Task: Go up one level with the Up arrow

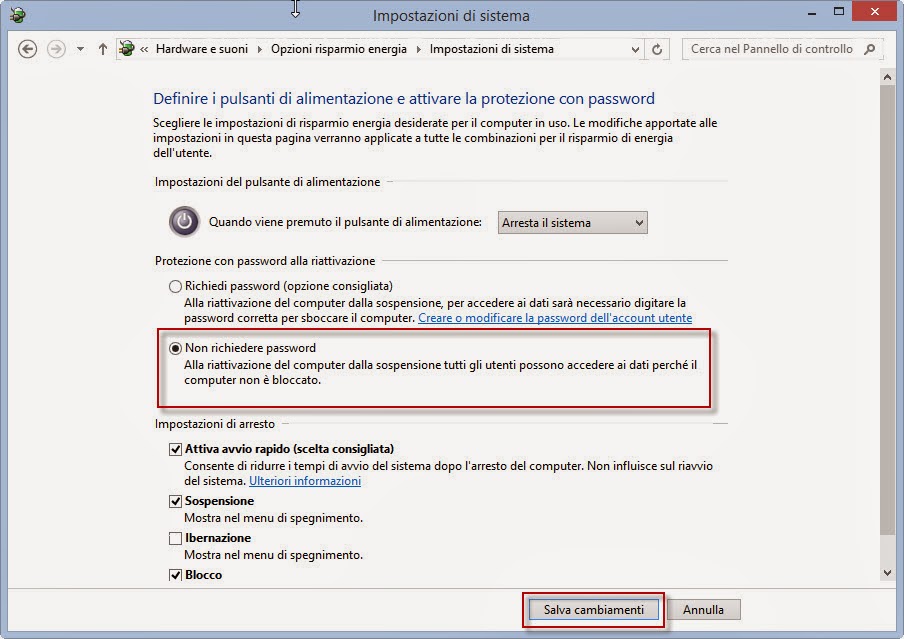Action: 103,49
